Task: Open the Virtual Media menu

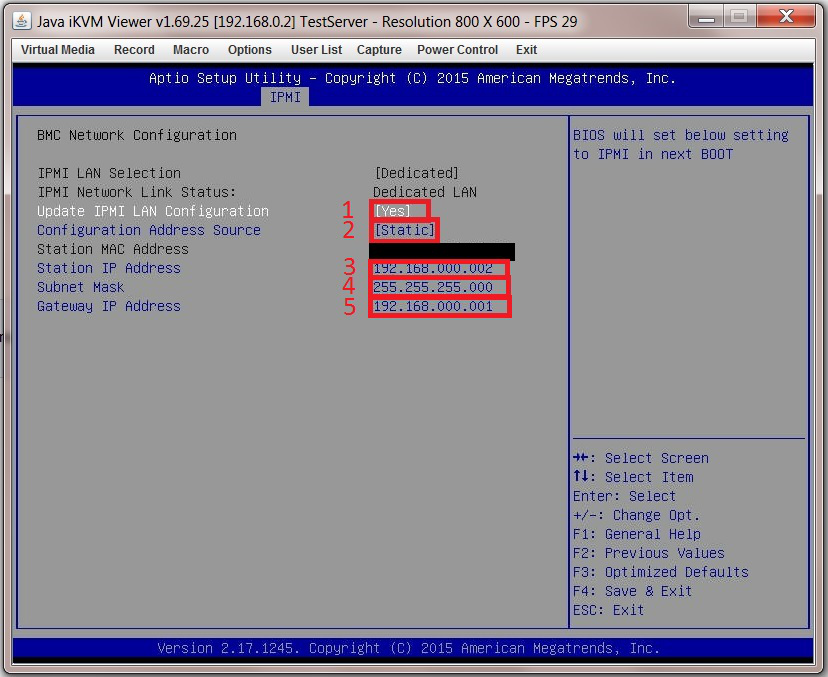Action: coord(57,49)
